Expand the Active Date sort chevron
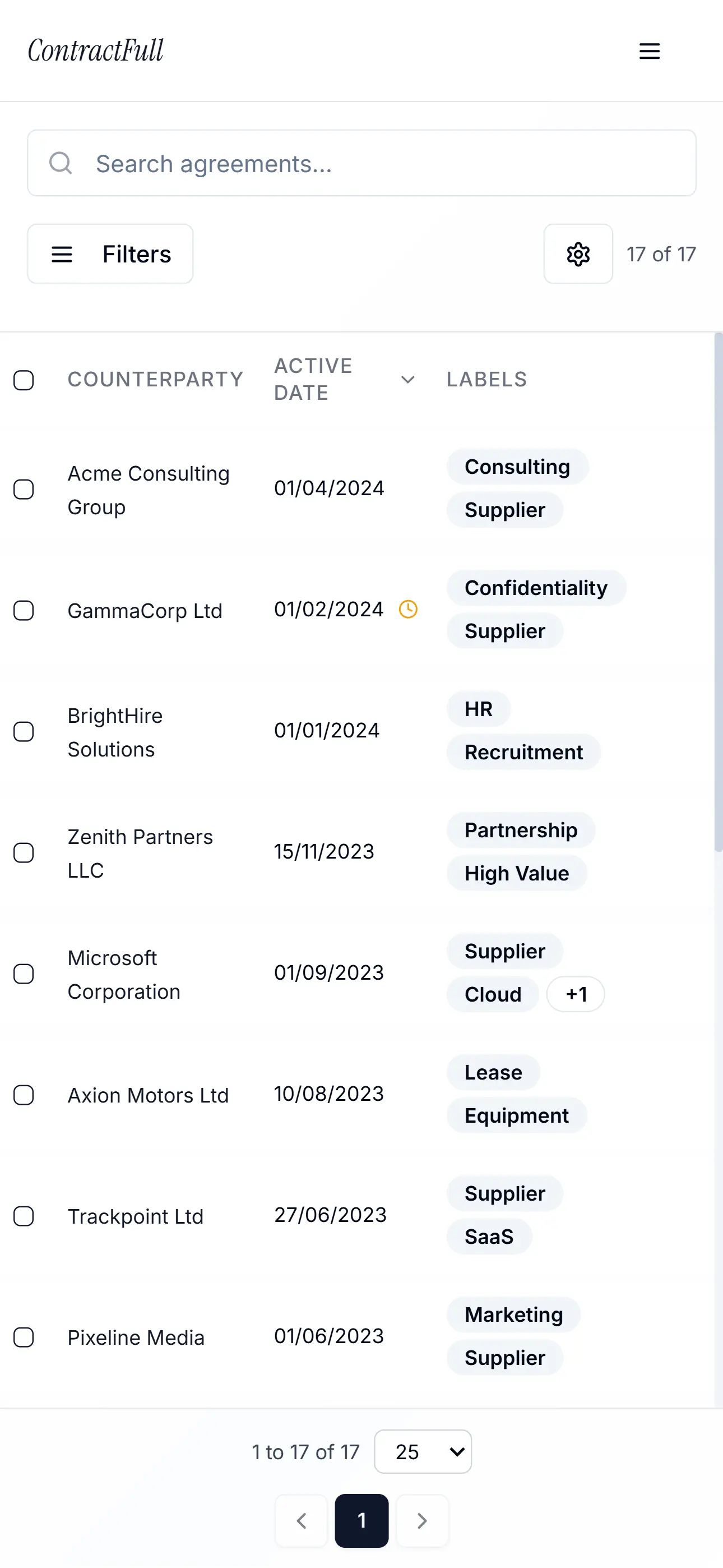 pyautogui.click(x=408, y=380)
